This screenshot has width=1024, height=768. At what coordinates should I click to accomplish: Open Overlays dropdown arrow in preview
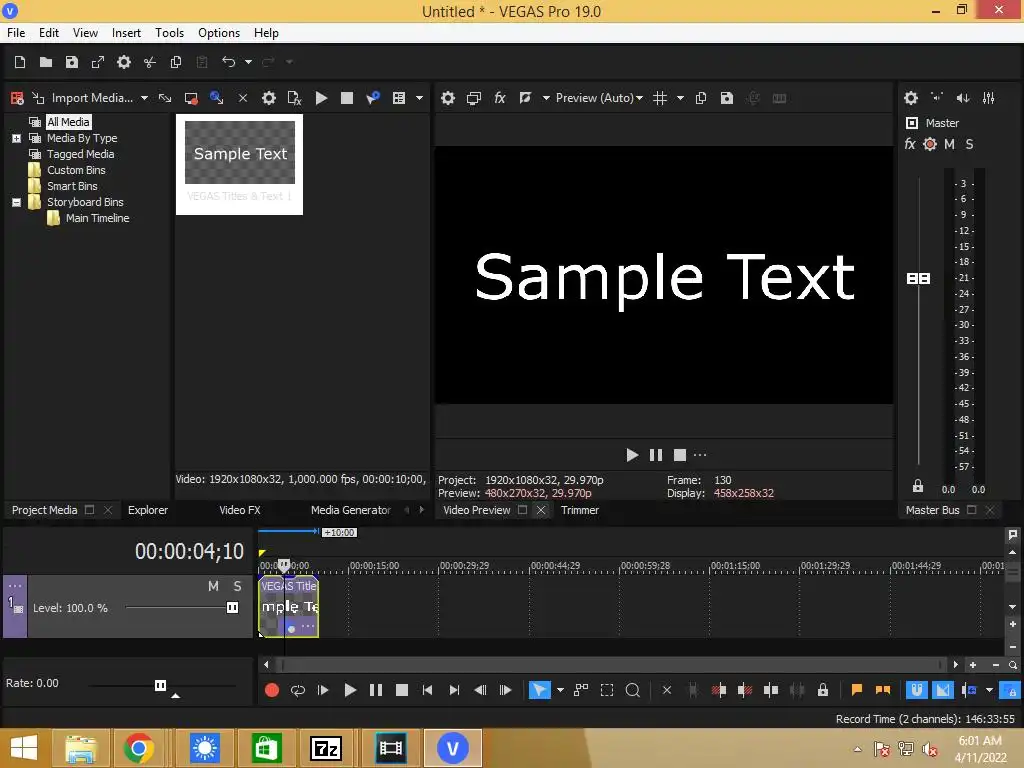(x=680, y=98)
